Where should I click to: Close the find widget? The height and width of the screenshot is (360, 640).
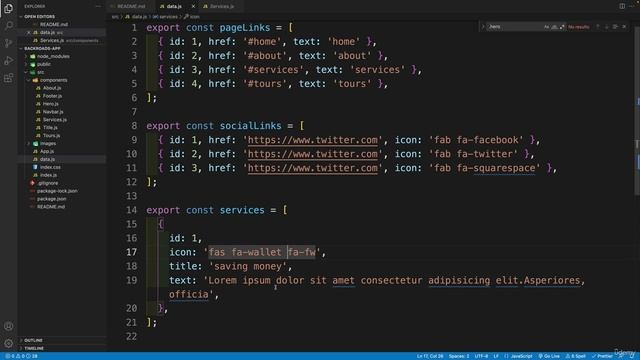click(624, 27)
